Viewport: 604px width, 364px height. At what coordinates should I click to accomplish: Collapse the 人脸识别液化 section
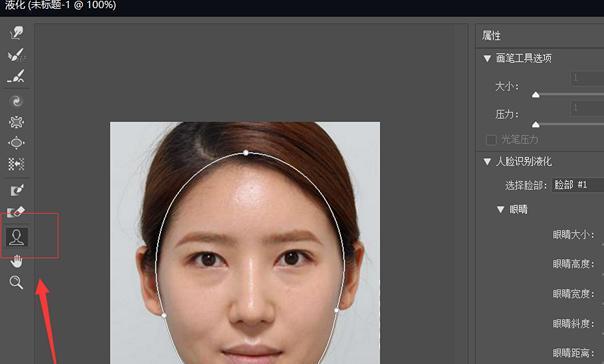pos(487,161)
